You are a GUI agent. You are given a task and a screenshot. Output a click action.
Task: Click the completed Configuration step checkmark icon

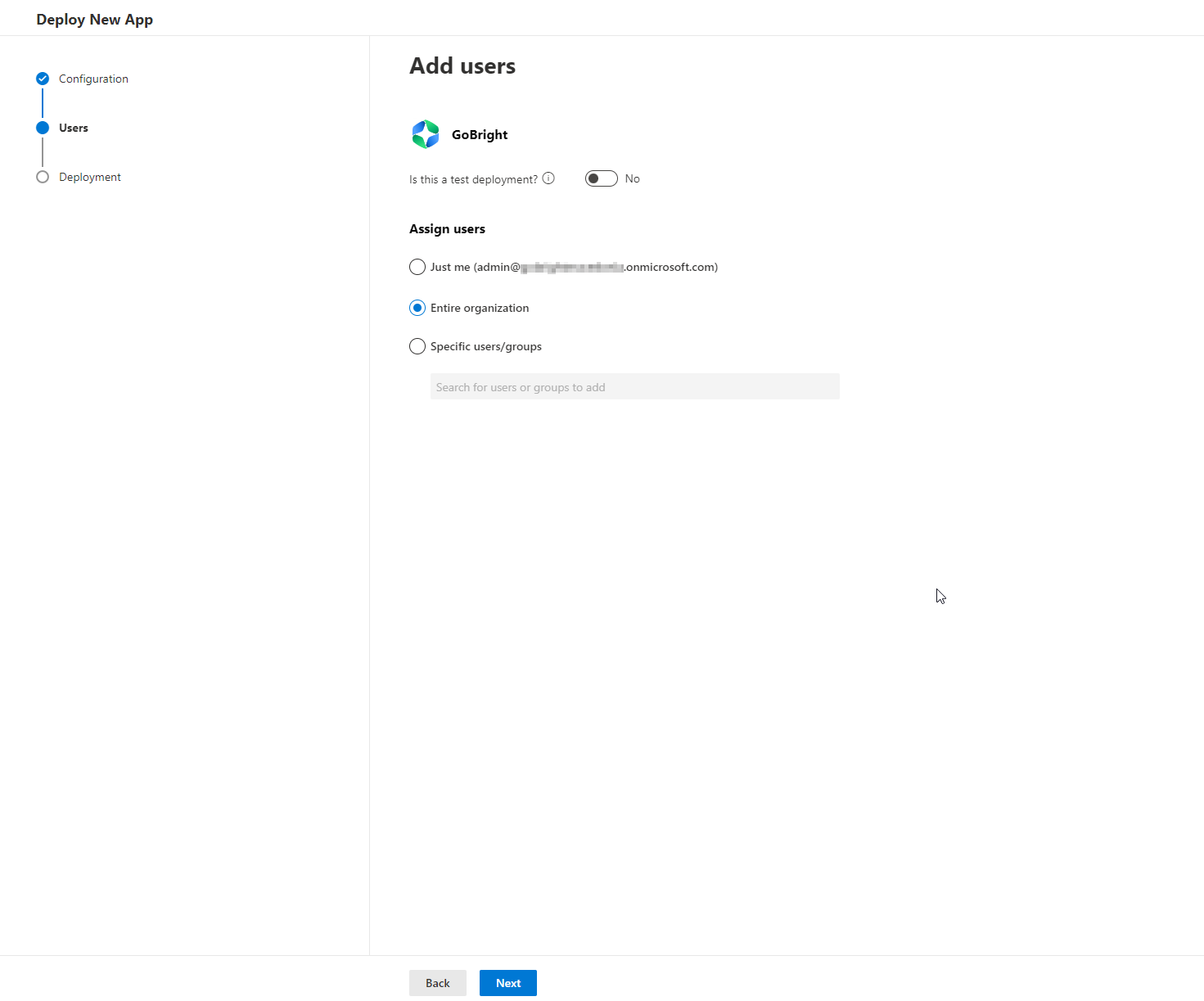pyautogui.click(x=43, y=79)
